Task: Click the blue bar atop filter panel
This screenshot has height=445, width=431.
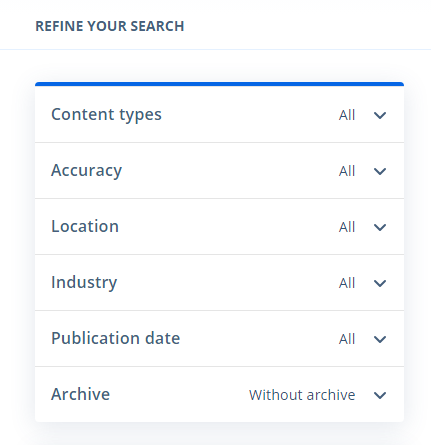Action: (x=219, y=84)
